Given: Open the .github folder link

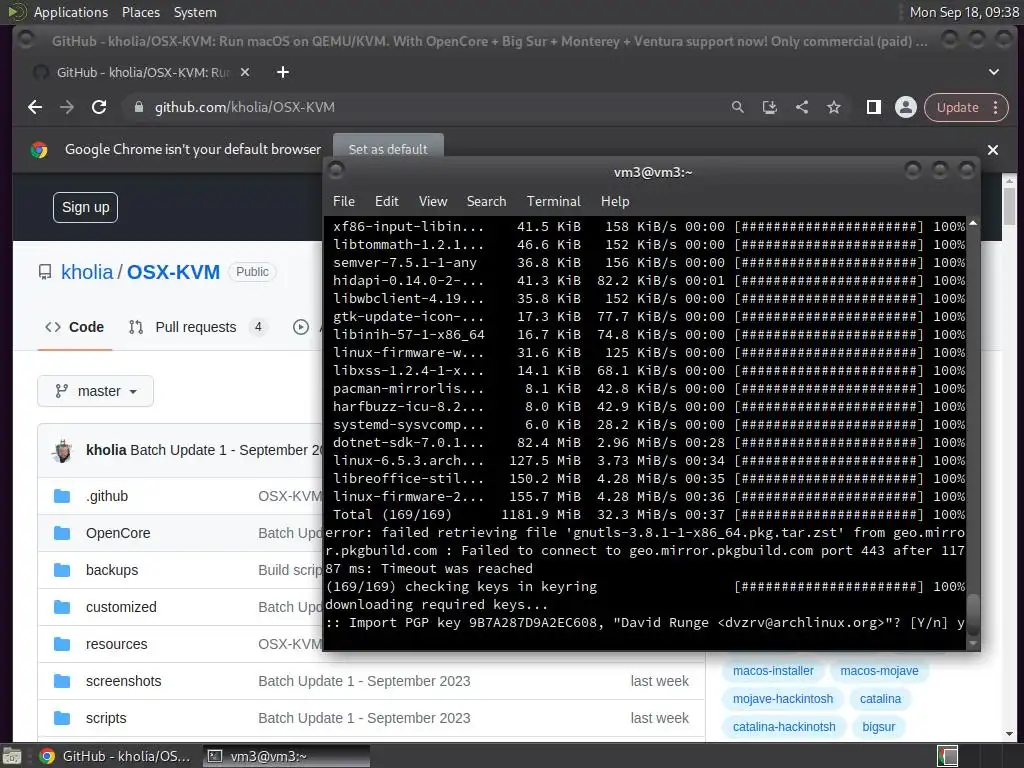Looking at the screenshot, I should pos(107,496).
